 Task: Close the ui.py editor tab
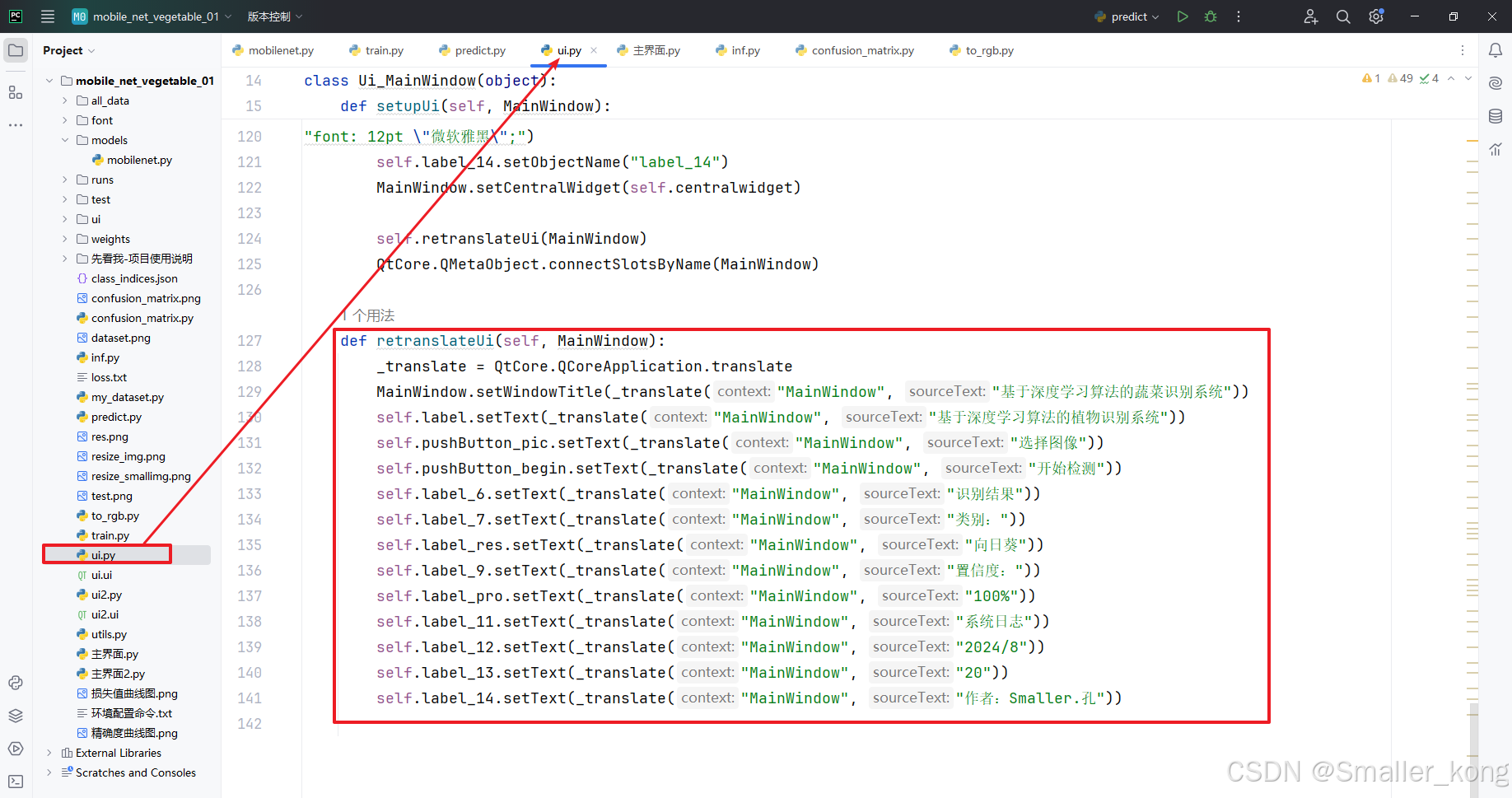coord(594,50)
